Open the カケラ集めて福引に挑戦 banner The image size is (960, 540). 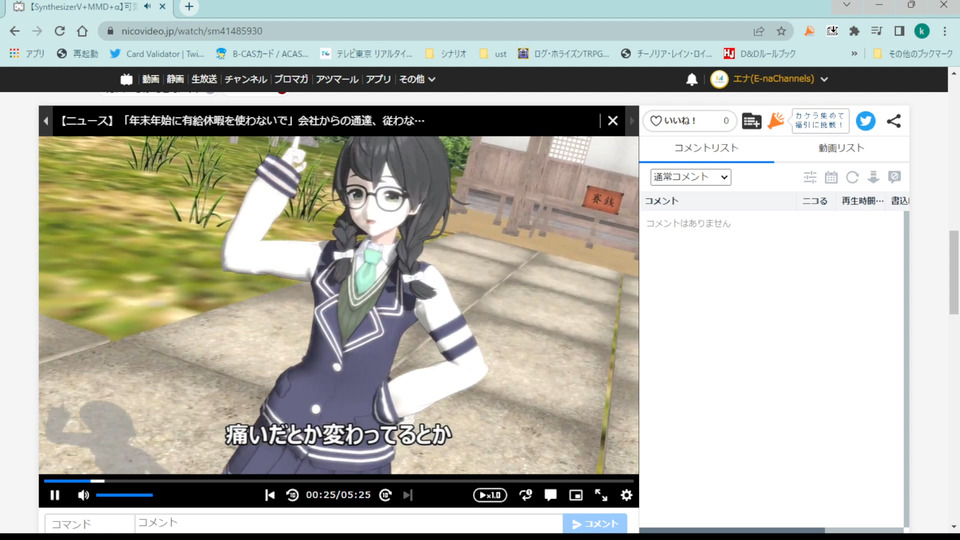pyautogui.click(x=820, y=121)
